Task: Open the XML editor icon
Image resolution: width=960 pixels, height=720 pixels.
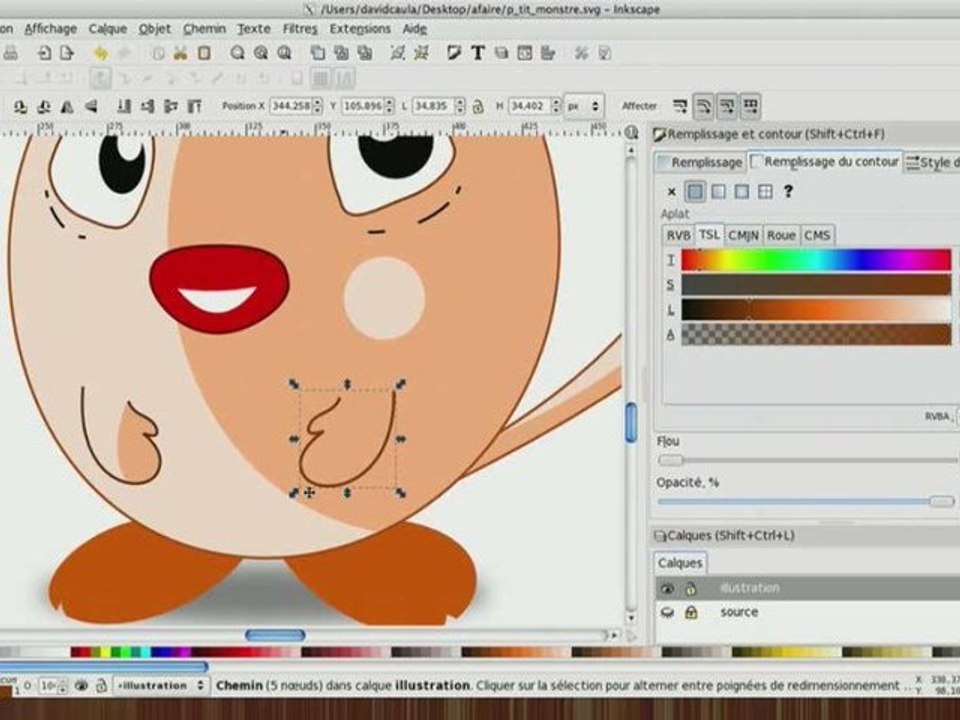Action: click(x=525, y=54)
